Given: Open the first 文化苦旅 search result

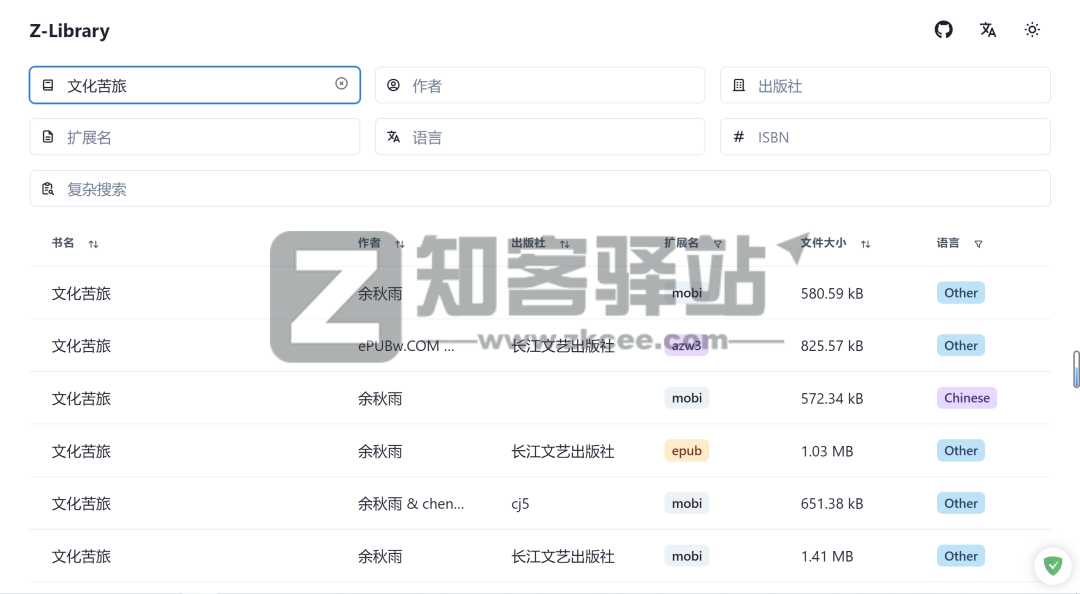Looking at the screenshot, I should [81, 293].
